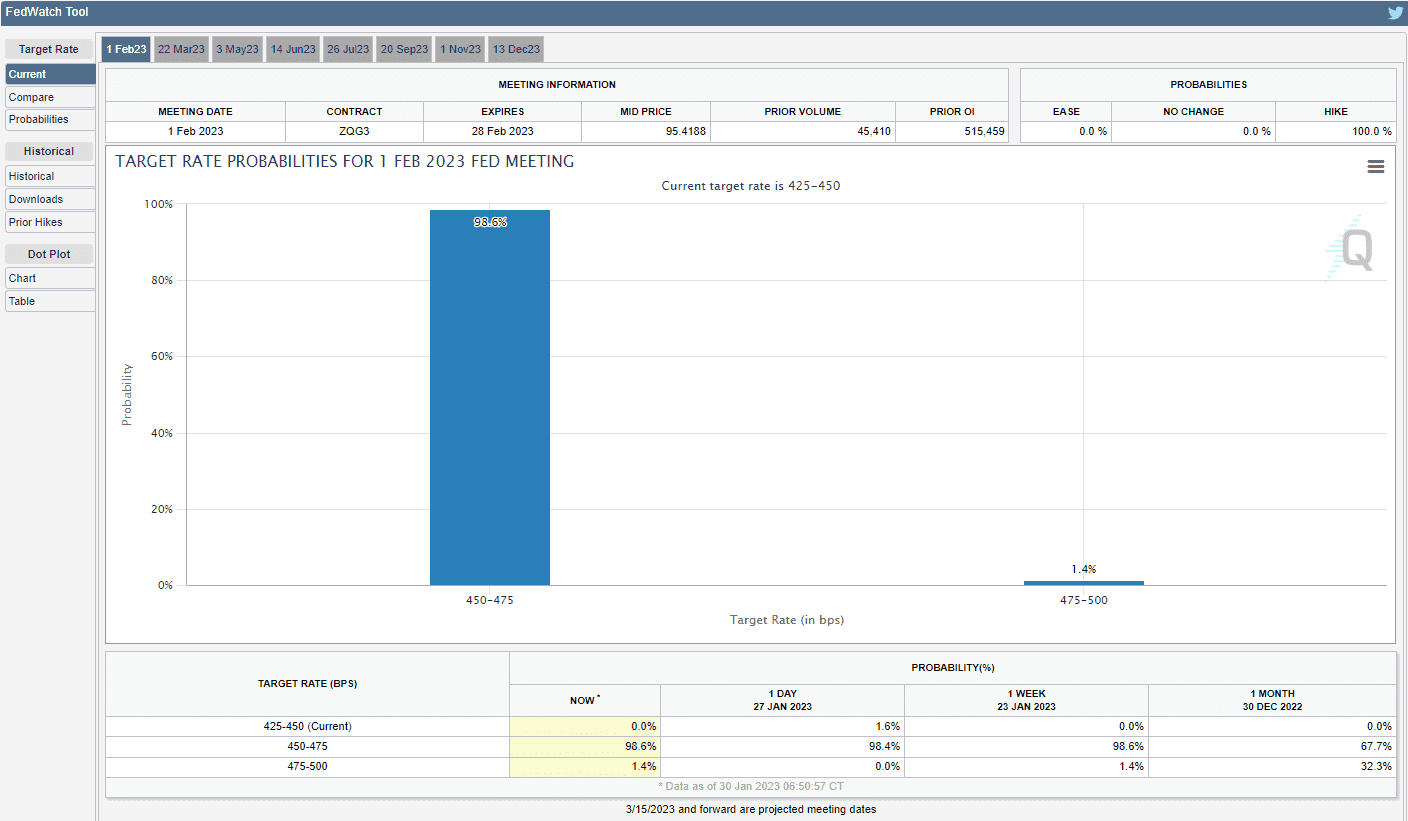This screenshot has width=1408, height=821.
Task: Switch to the 13 Dec23 tab
Action: pyautogui.click(x=515, y=49)
